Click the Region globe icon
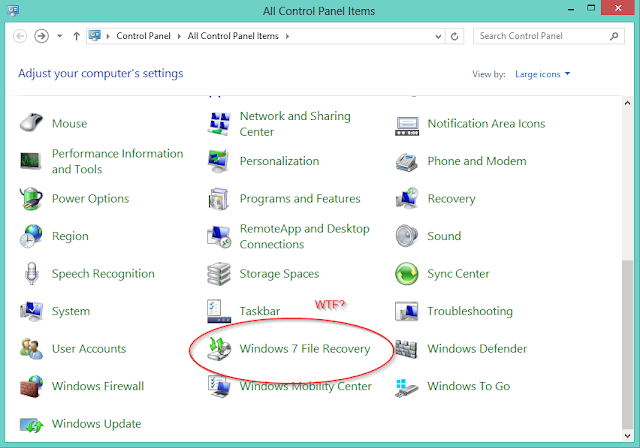Viewport: 640px width, 448px height. tap(31, 236)
